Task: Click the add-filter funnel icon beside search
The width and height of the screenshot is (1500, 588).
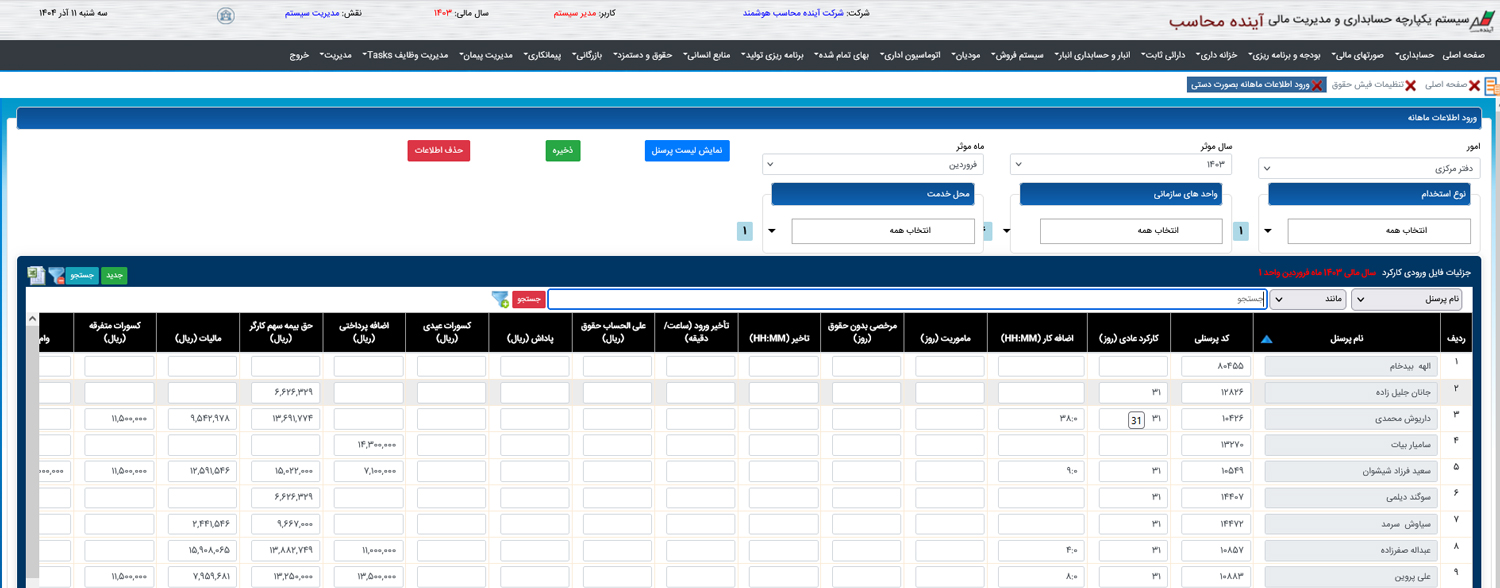Action: point(500,299)
